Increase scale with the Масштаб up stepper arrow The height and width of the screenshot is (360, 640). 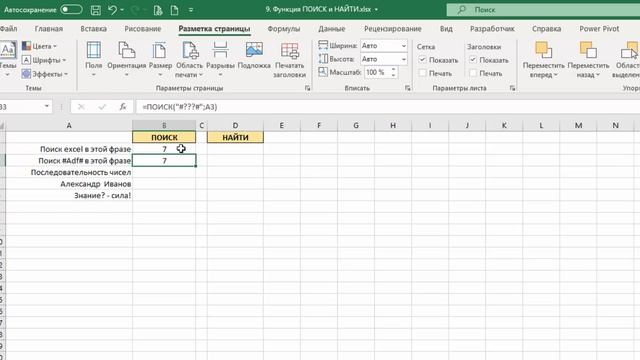(393, 70)
